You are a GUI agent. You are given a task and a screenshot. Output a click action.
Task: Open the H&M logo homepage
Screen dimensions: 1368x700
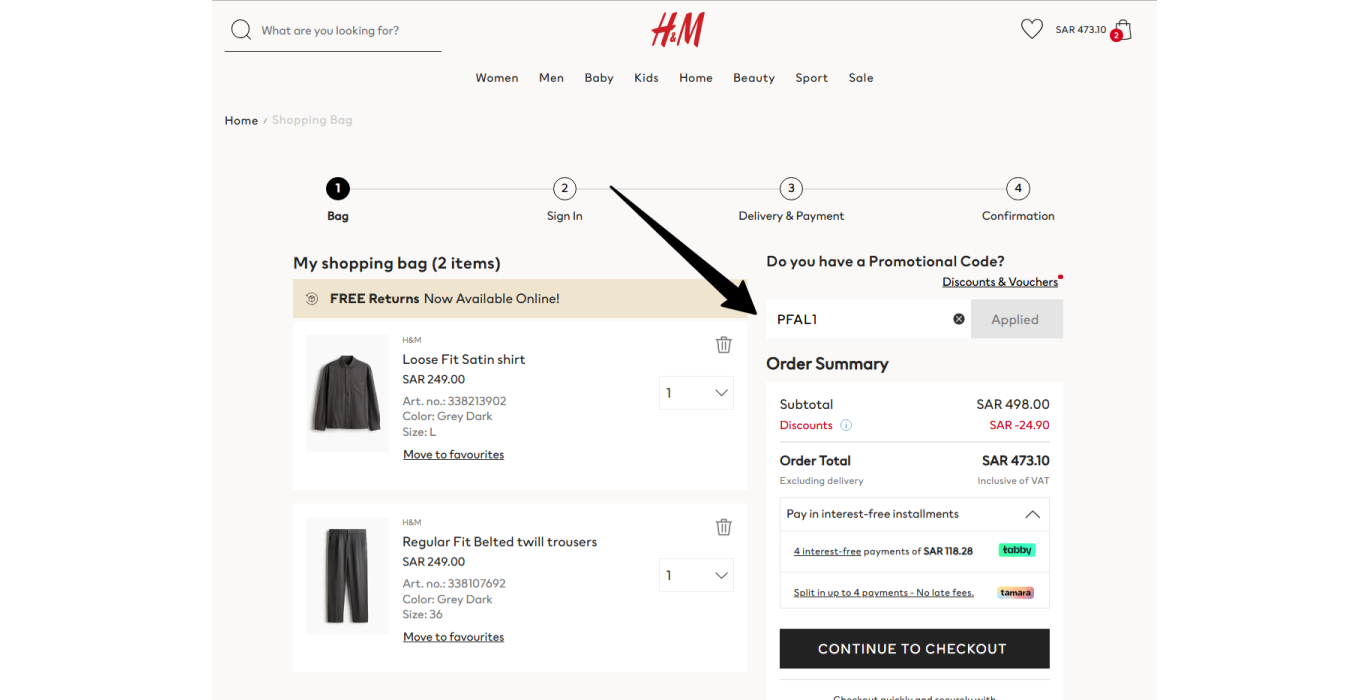678,29
